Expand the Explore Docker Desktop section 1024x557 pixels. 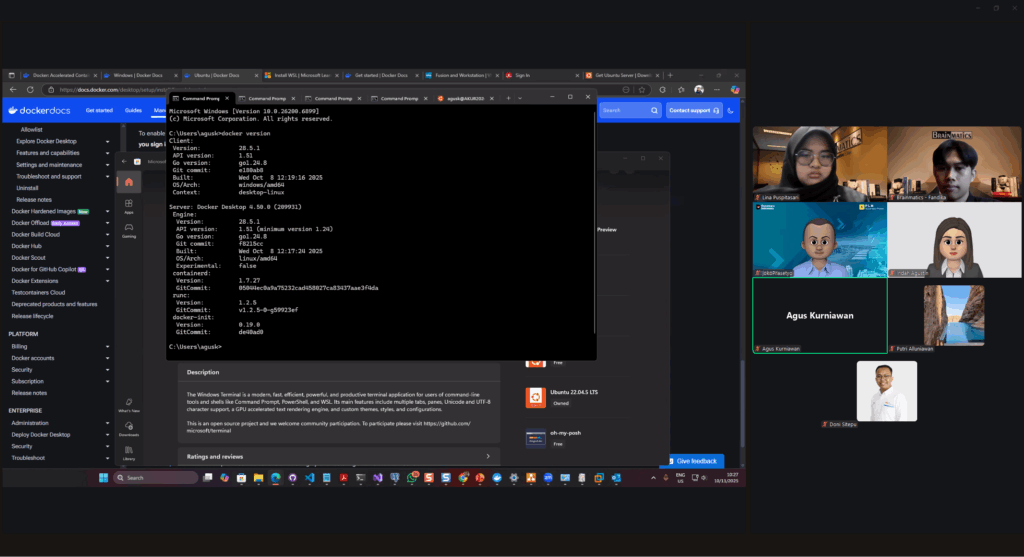pyautogui.click(x=107, y=141)
